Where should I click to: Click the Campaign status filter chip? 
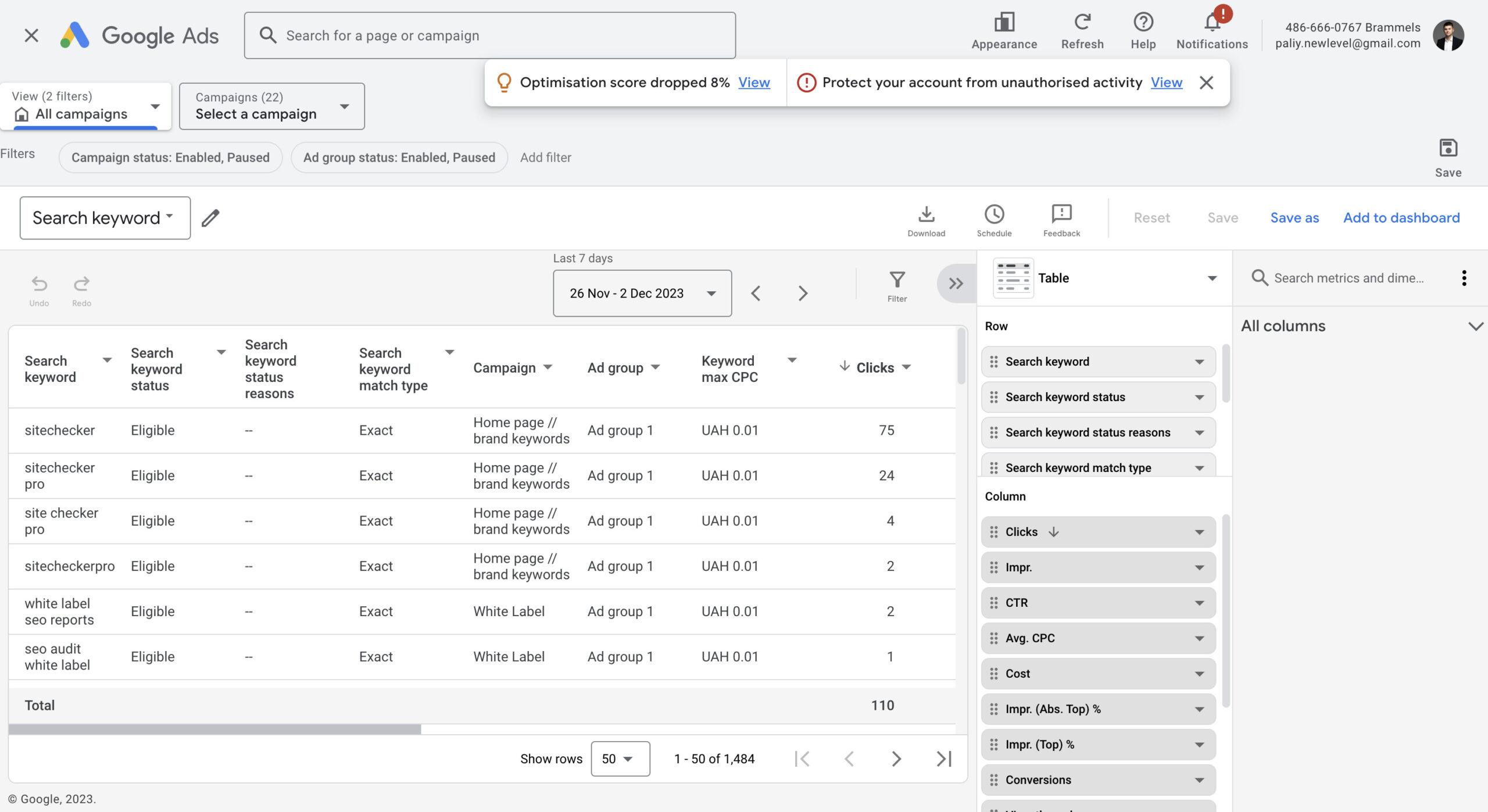tap(170, 158)
